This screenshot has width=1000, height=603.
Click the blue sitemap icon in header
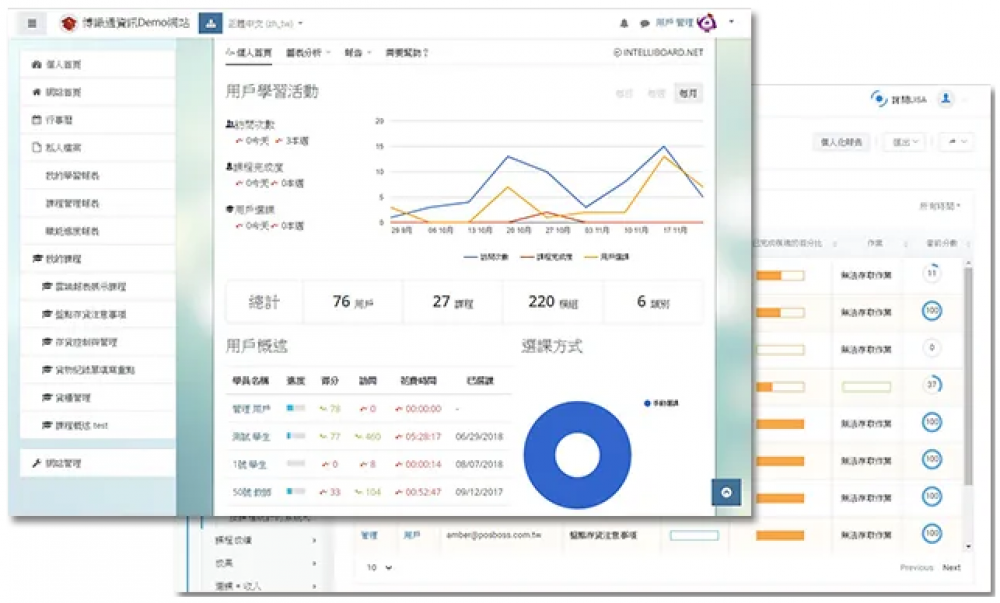(x=210, y=22)
